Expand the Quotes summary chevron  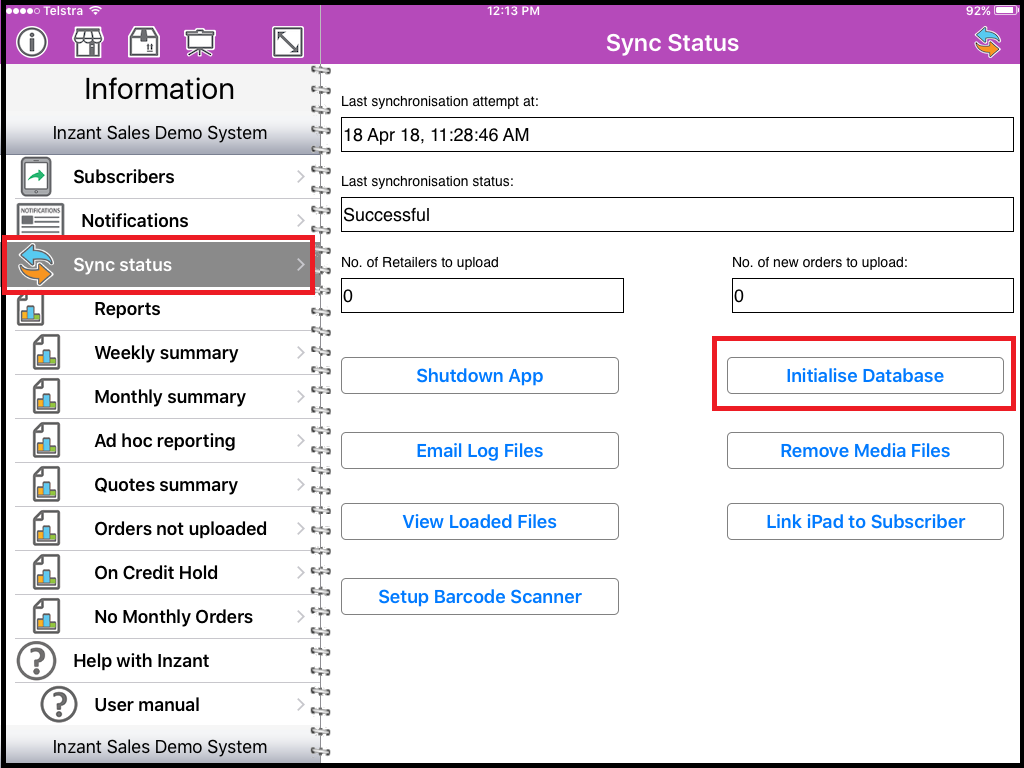point(300,485)
